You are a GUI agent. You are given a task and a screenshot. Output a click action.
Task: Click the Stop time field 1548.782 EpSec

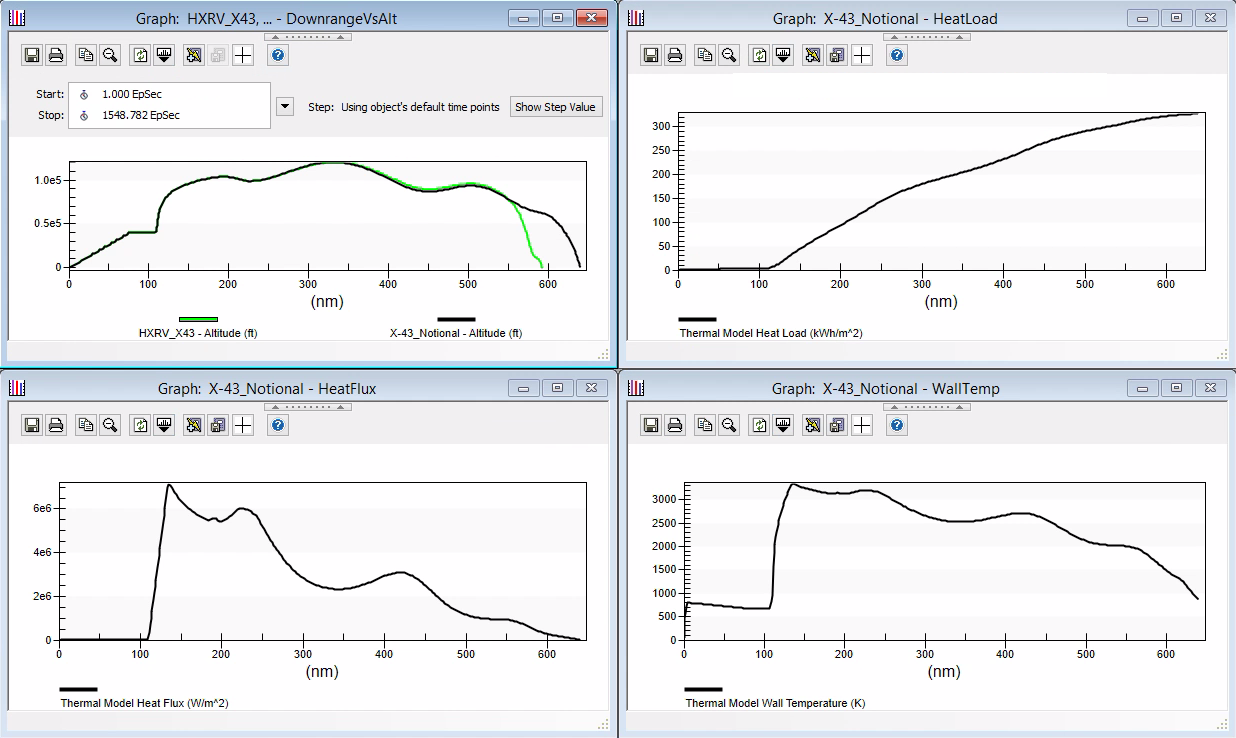141,115
